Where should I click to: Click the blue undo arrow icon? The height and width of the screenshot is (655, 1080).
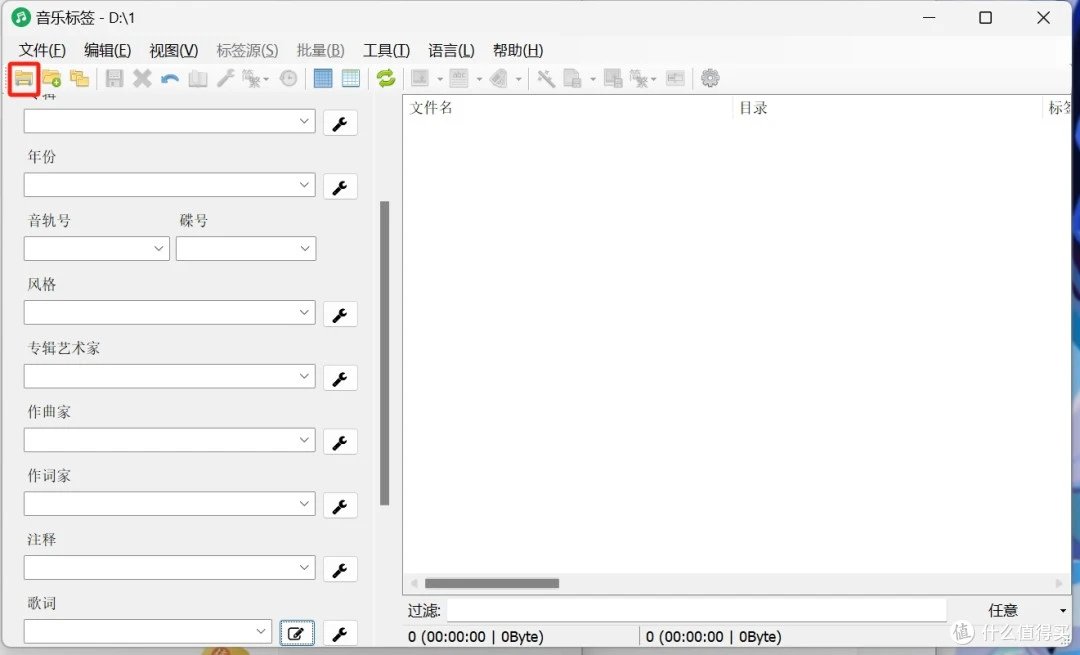coord(170,78)
